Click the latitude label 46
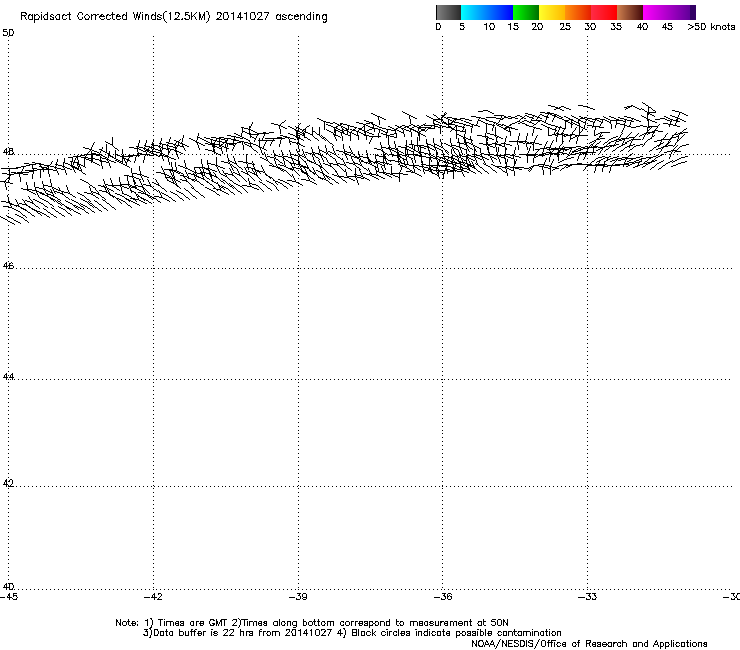This screenshot has height=650, width=740. click(x=8, y=266)
